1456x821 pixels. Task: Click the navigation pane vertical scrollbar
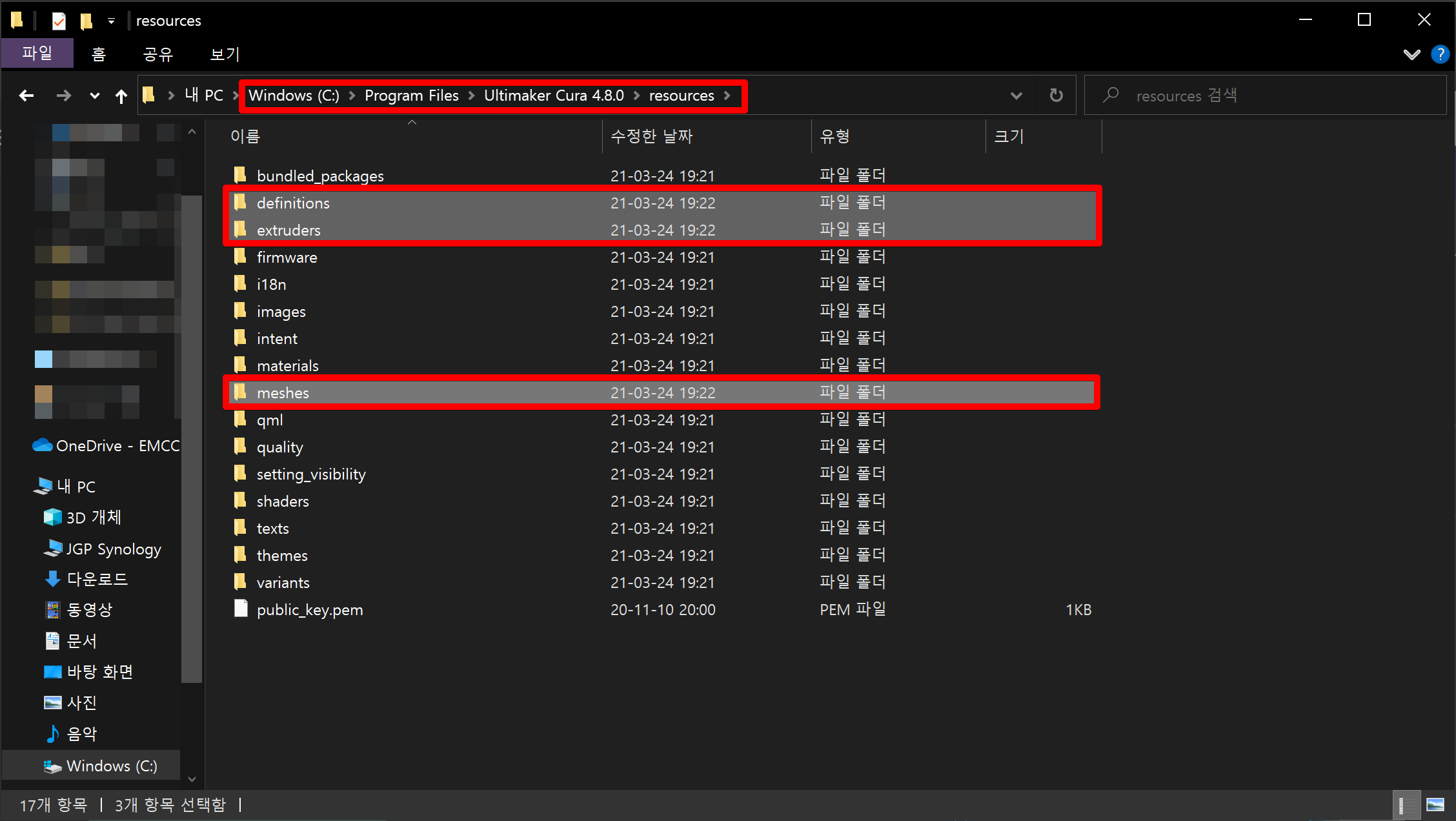tap(191, 439)
